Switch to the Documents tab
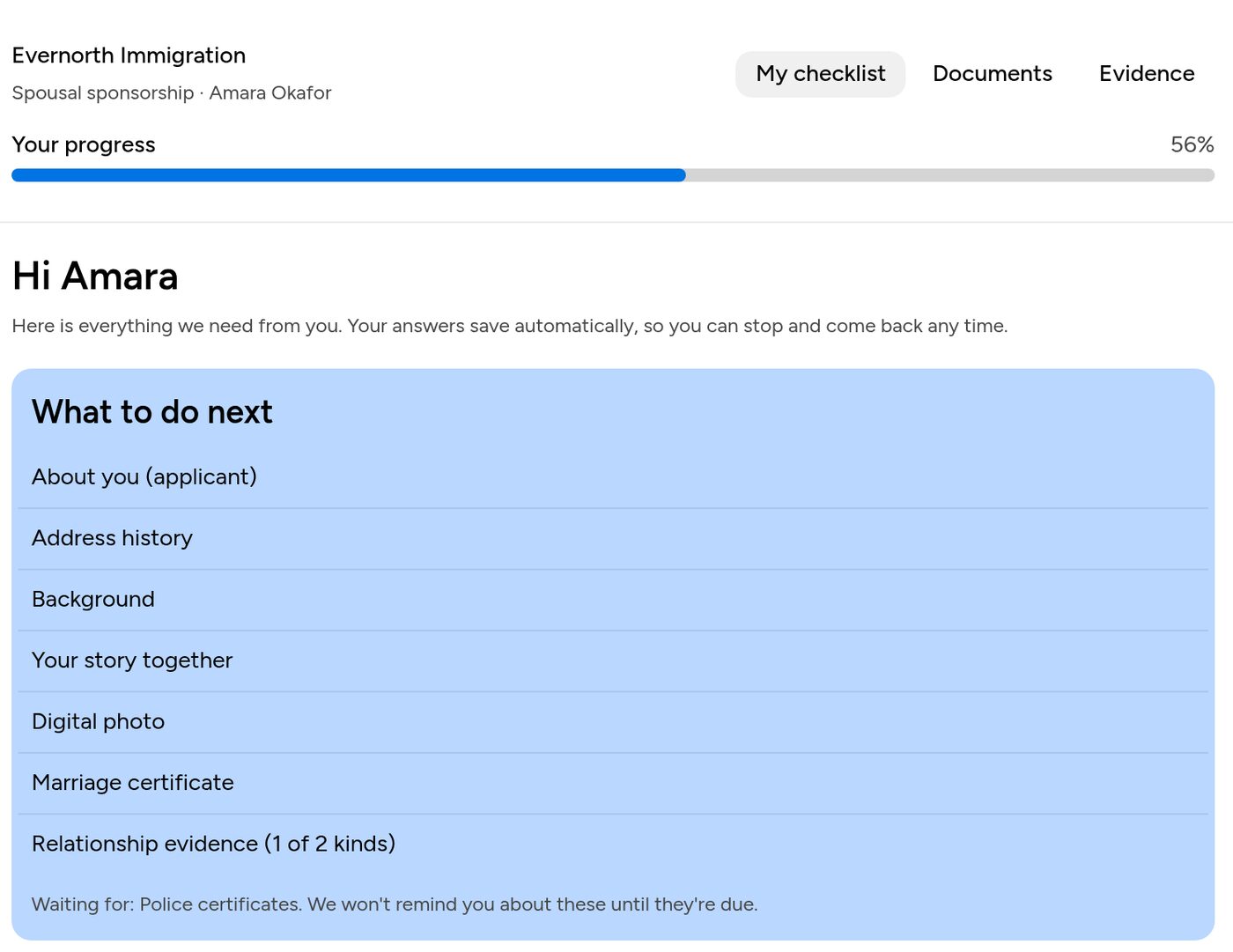 (x=992, y=74)
